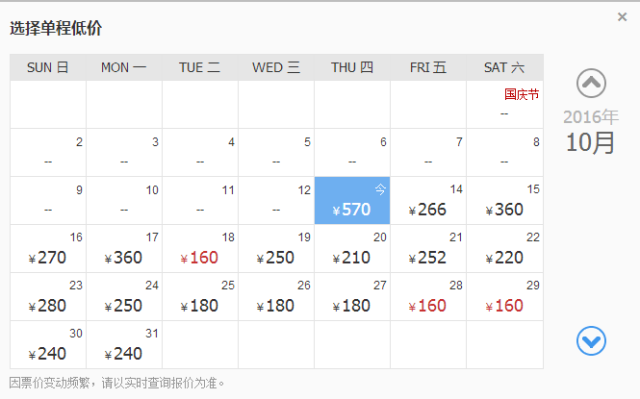Click October 5 date cell
Image resolution: width=640 pixels, height=399 pixels.
276,153
